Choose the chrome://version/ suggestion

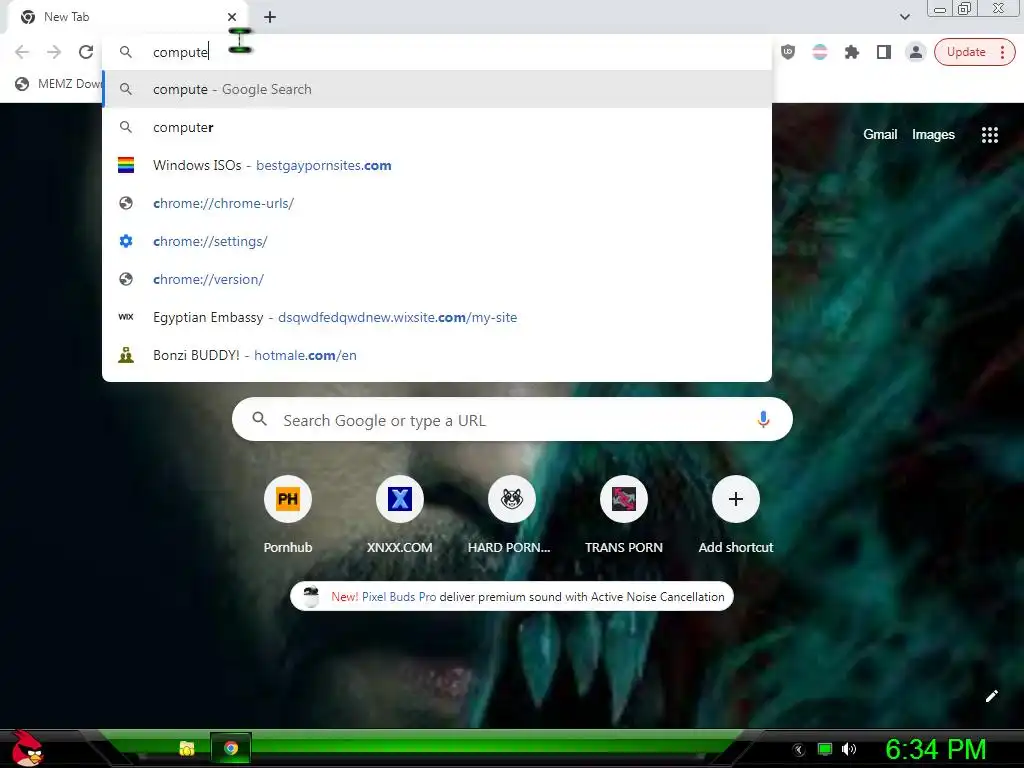point(437,279)
